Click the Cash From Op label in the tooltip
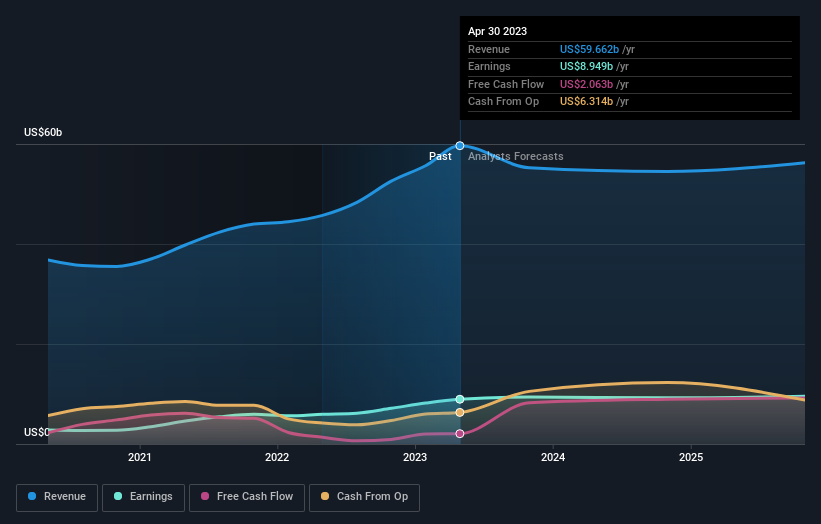Viewport: 821px width, 524px height. click(504, 102)
